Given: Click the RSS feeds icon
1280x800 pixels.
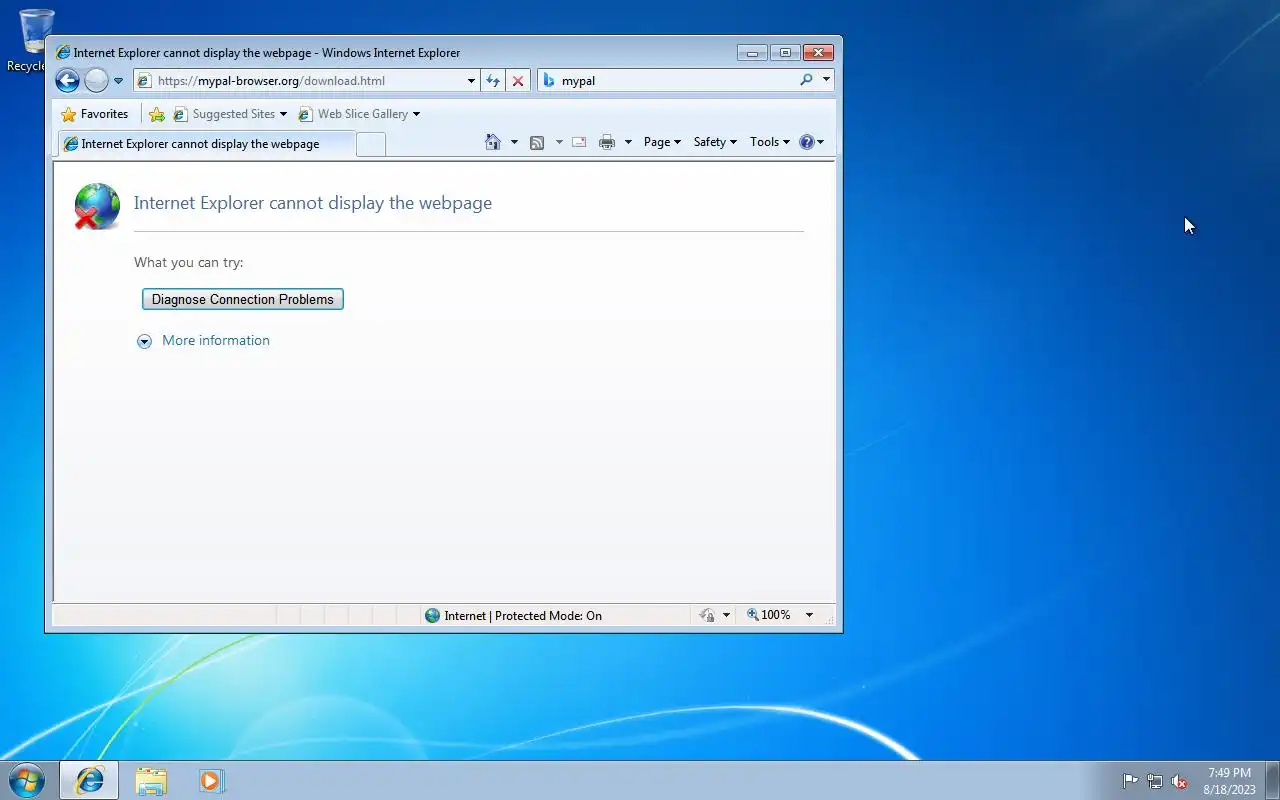Looking at the screenshot, I should (537, 142).
